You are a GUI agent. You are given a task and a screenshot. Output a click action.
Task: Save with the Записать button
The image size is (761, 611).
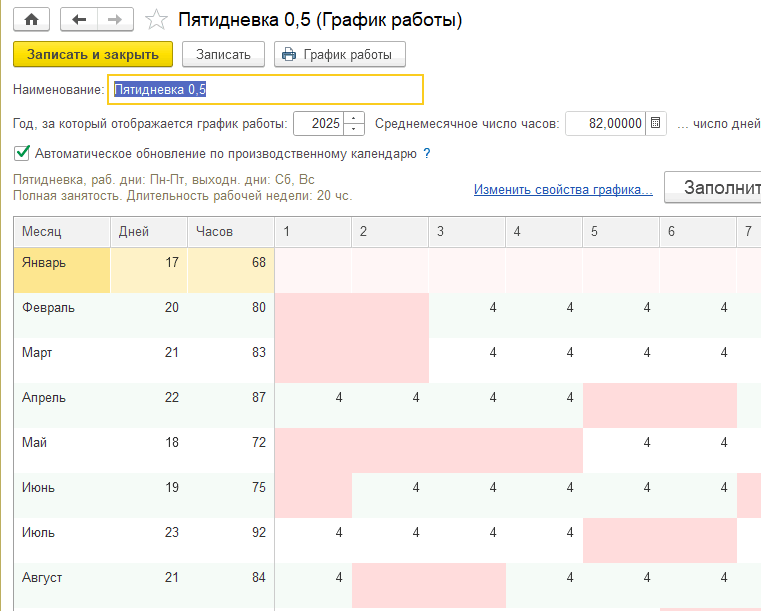[x=223, y=54]
